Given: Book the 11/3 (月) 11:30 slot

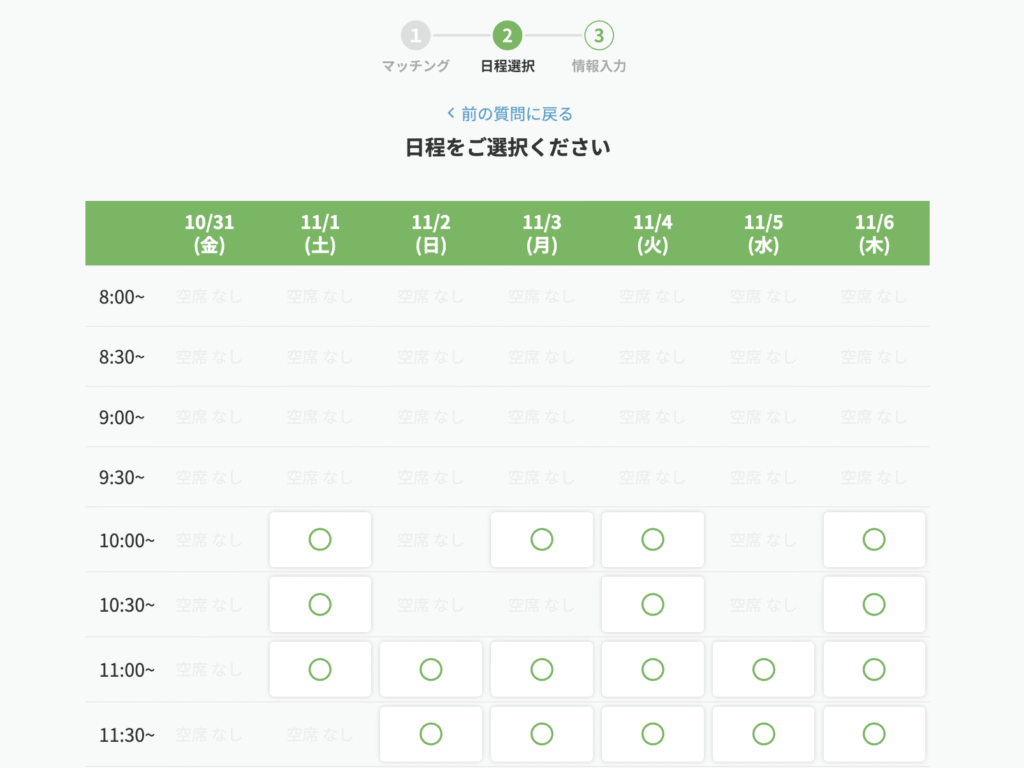Looking at the screenshot, I should coord(542,734).
